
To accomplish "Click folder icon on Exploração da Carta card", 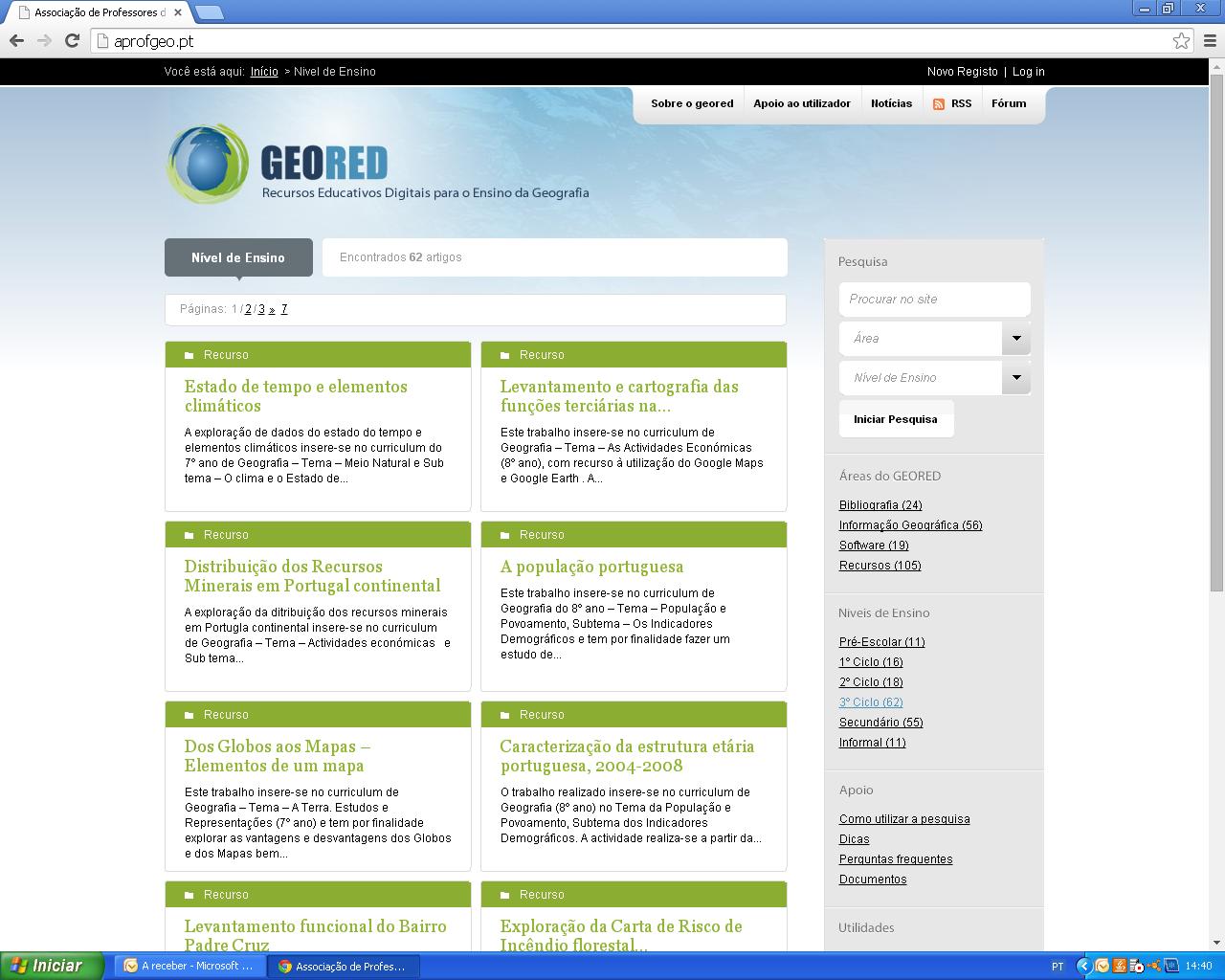I will [x=504, y=895].
